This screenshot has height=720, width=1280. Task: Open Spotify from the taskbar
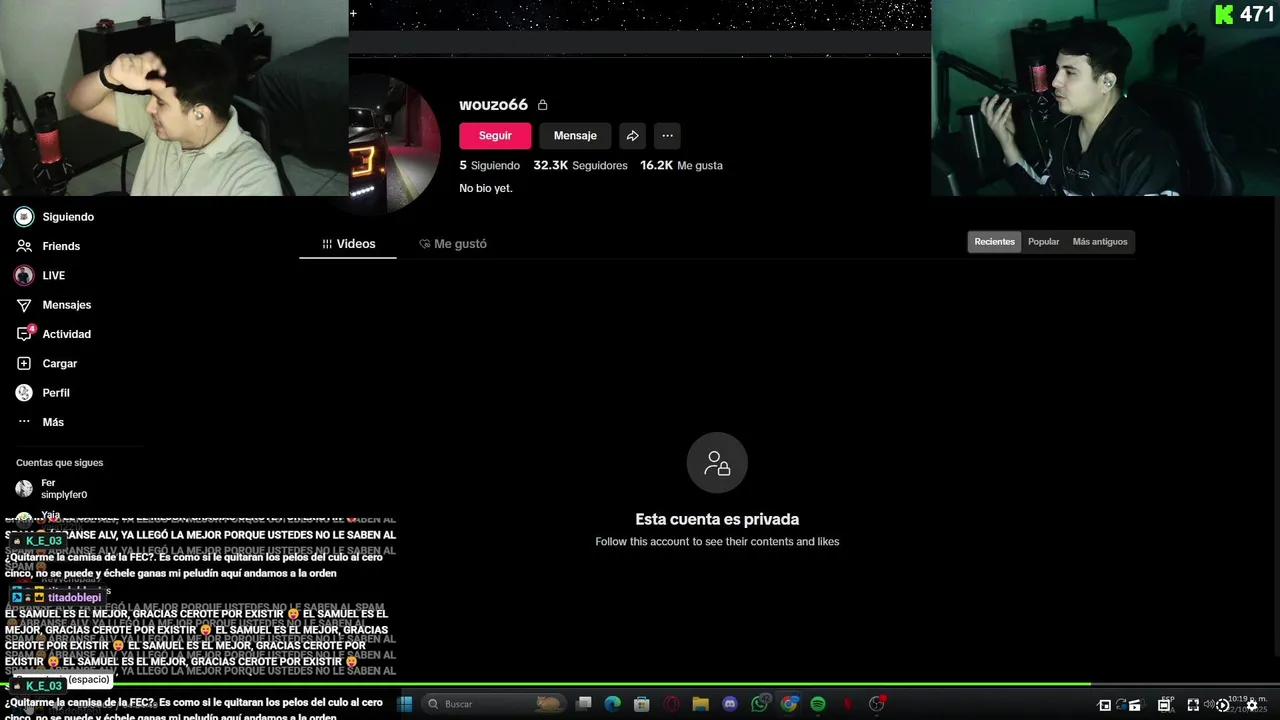coord(818,704)
